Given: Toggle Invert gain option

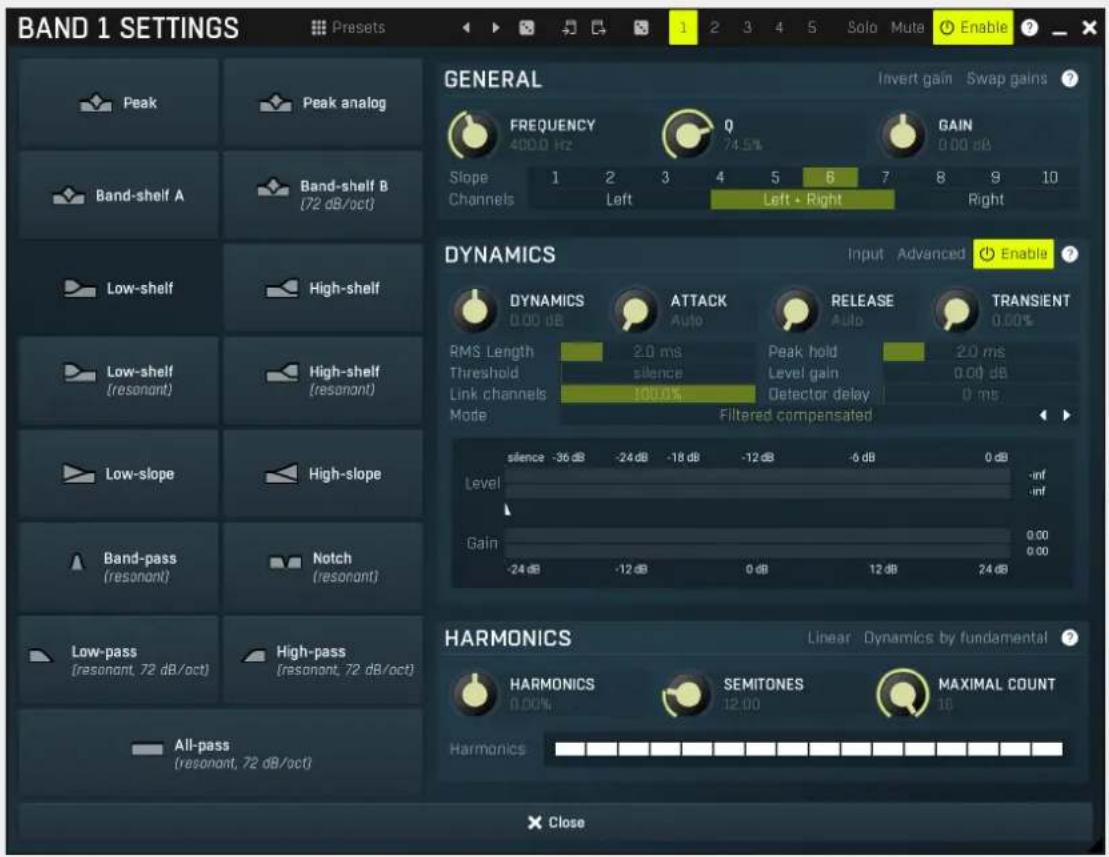Looking at the screenshot, I should point(915,78).
